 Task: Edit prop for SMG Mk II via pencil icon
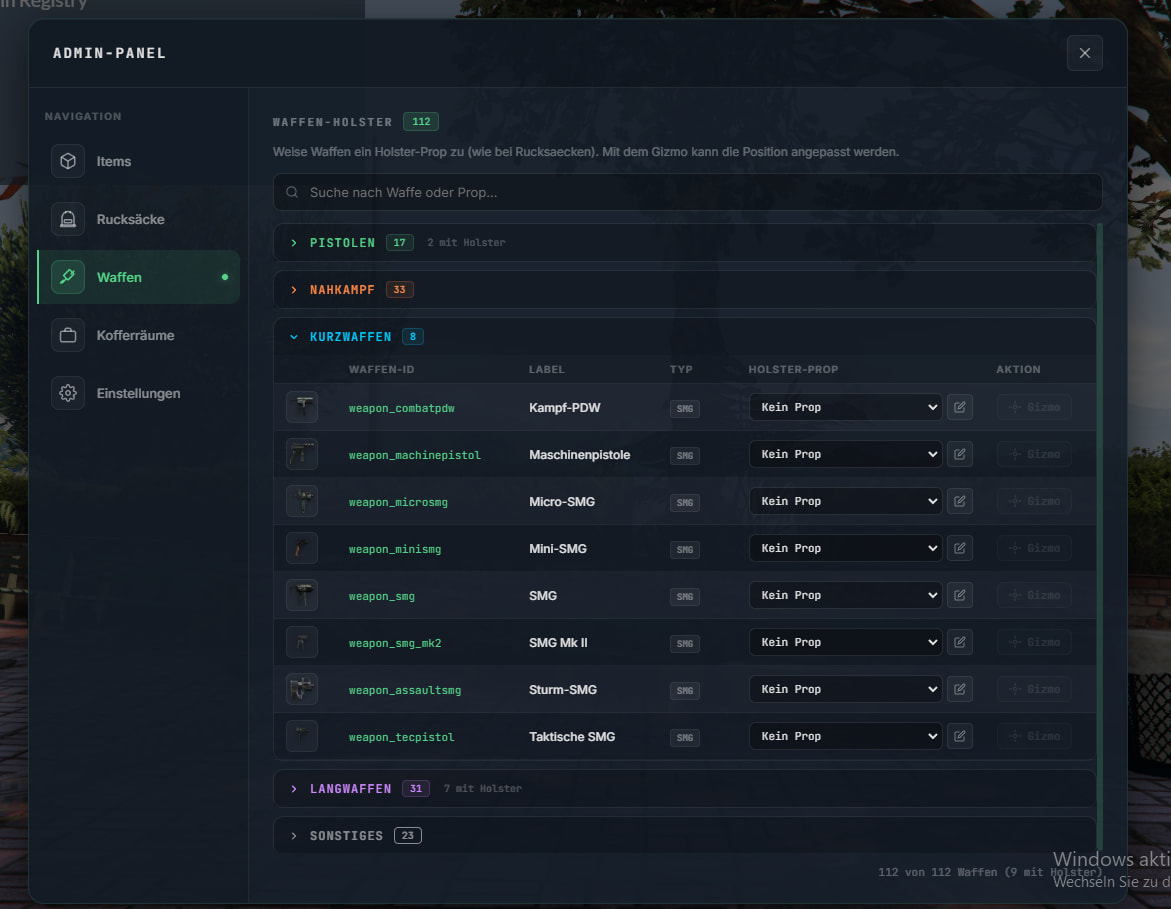tap(960, 642)
